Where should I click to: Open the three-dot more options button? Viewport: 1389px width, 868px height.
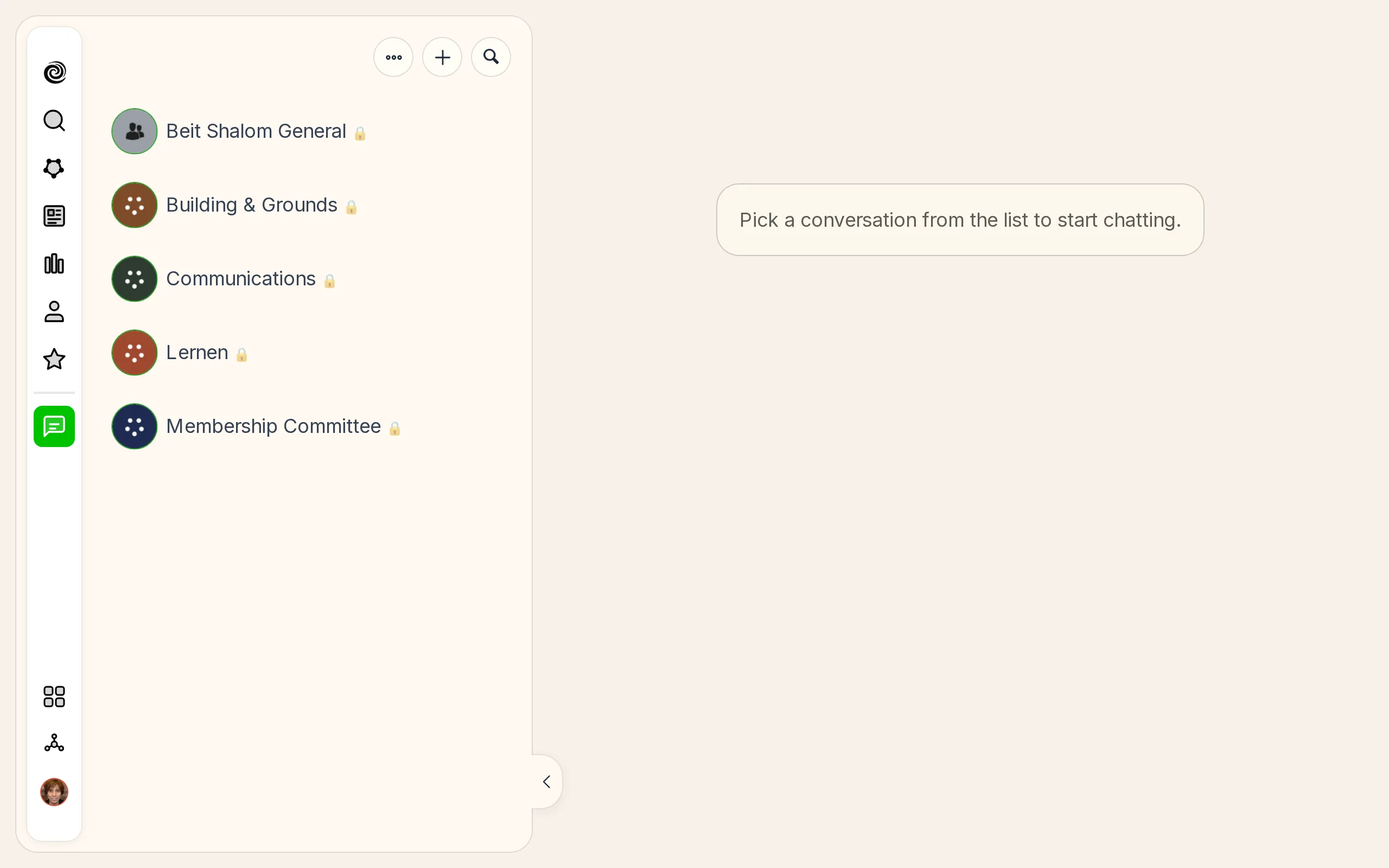pyautogui.click(x=393, y=57)
